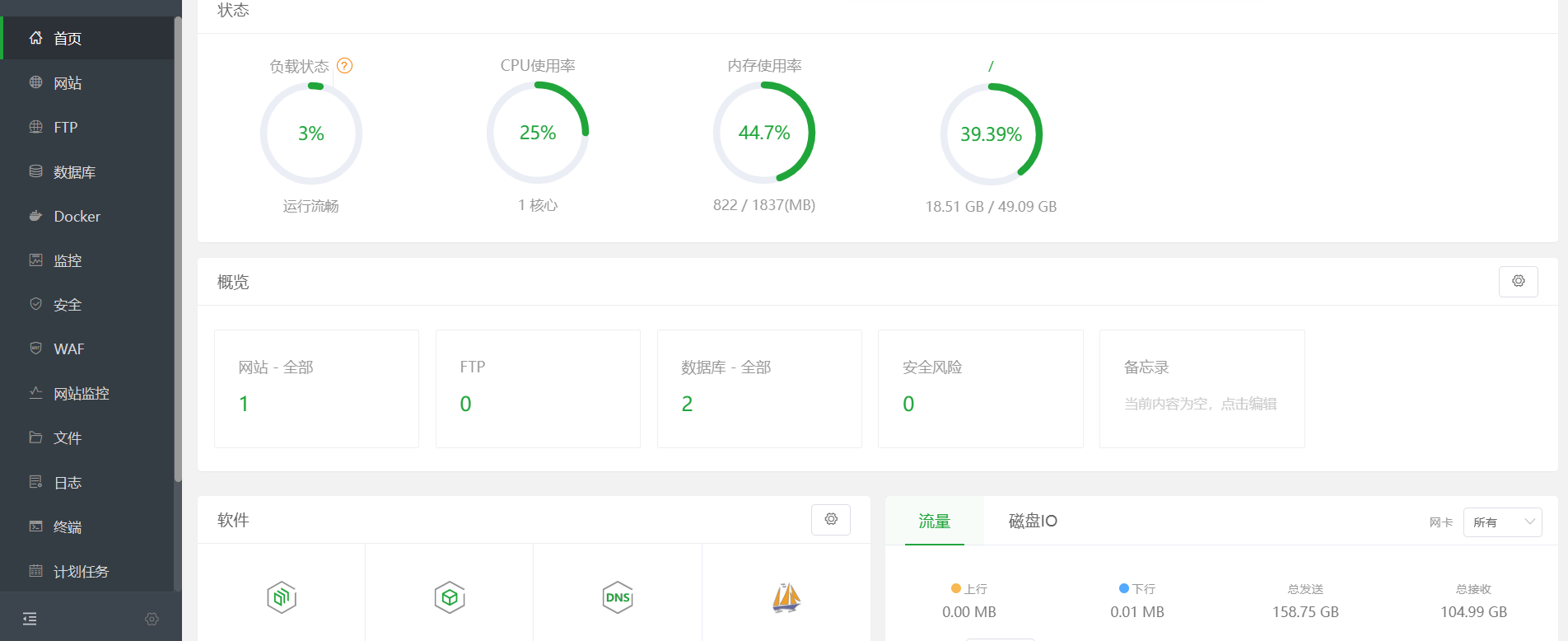Open the overview settings gear icon
The height and width of the screenshot is (641, 1568).
tap(1518, 282)
